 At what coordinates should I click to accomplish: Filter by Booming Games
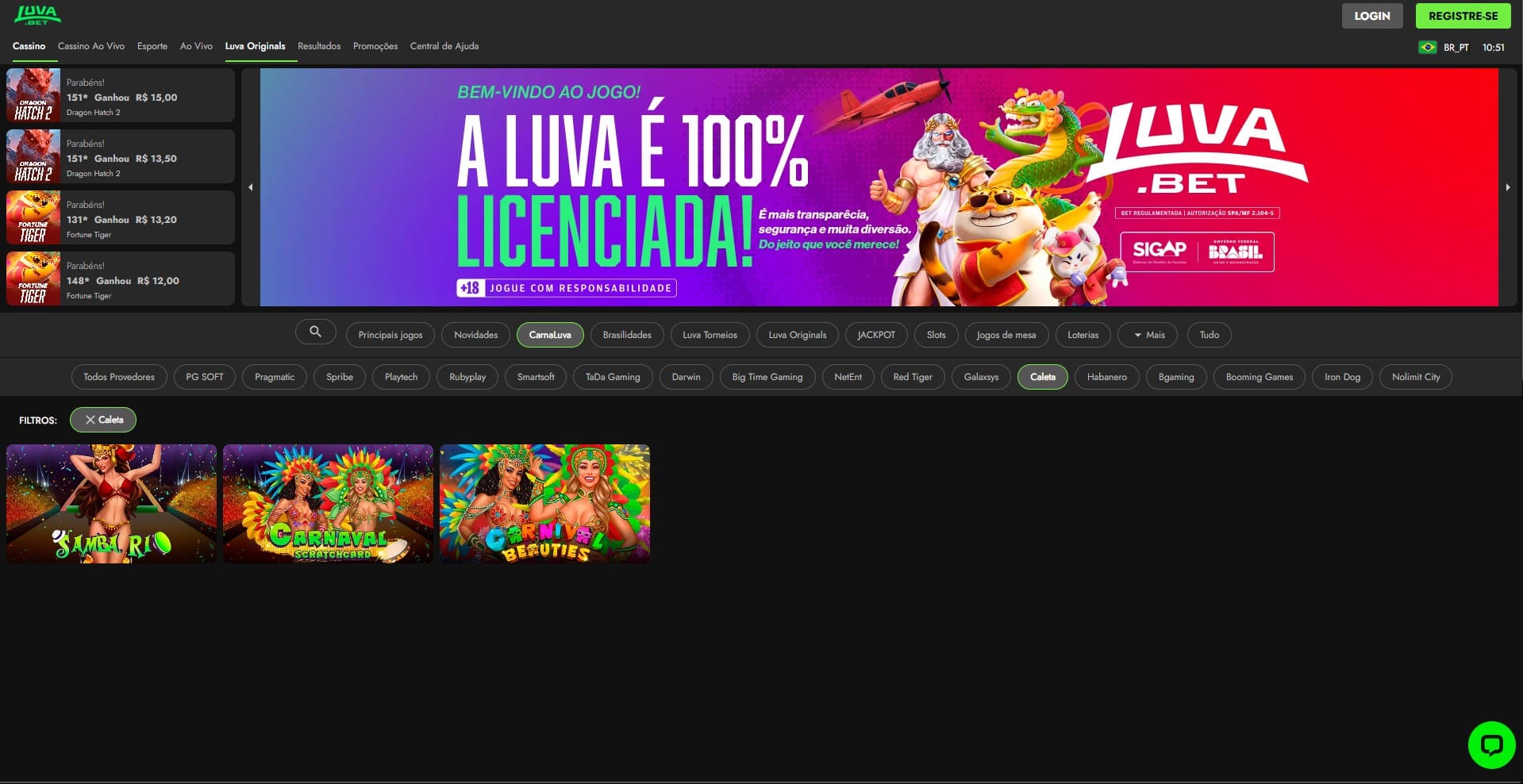coord(1260,377)
